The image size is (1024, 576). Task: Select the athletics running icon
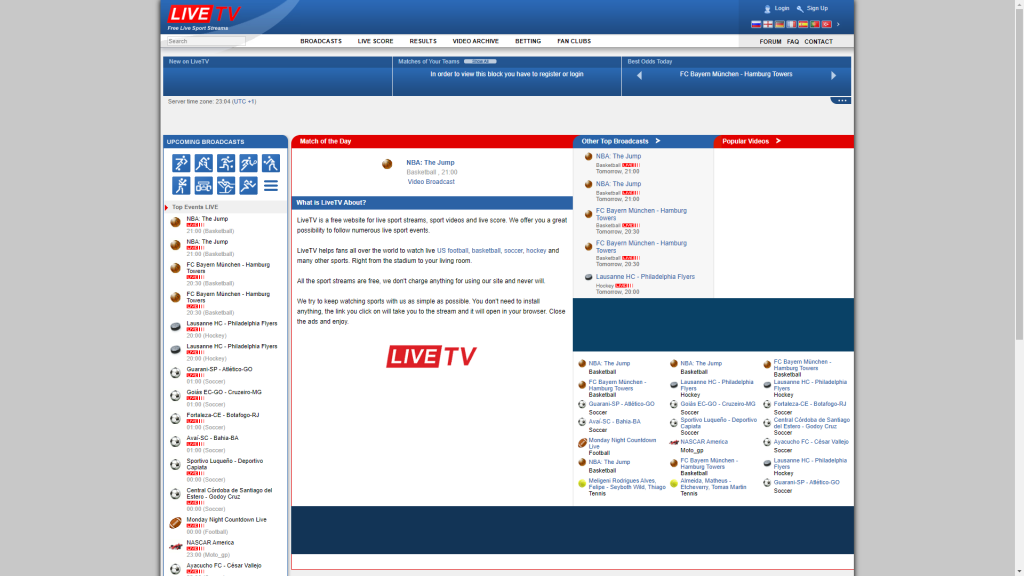[248, 185]
